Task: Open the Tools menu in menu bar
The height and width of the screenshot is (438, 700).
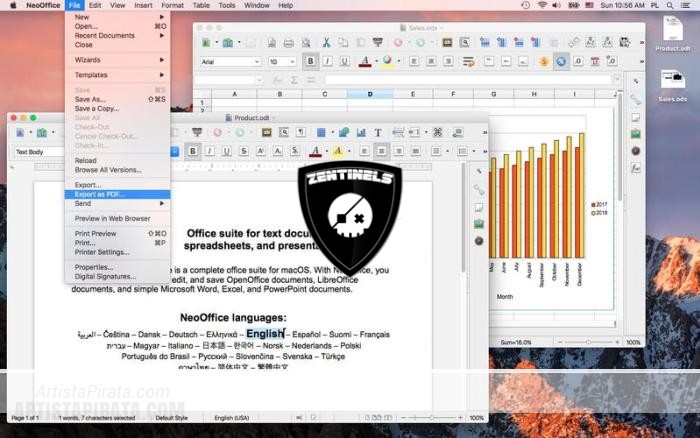Action: pyautogui.click(x=227, y=5)
